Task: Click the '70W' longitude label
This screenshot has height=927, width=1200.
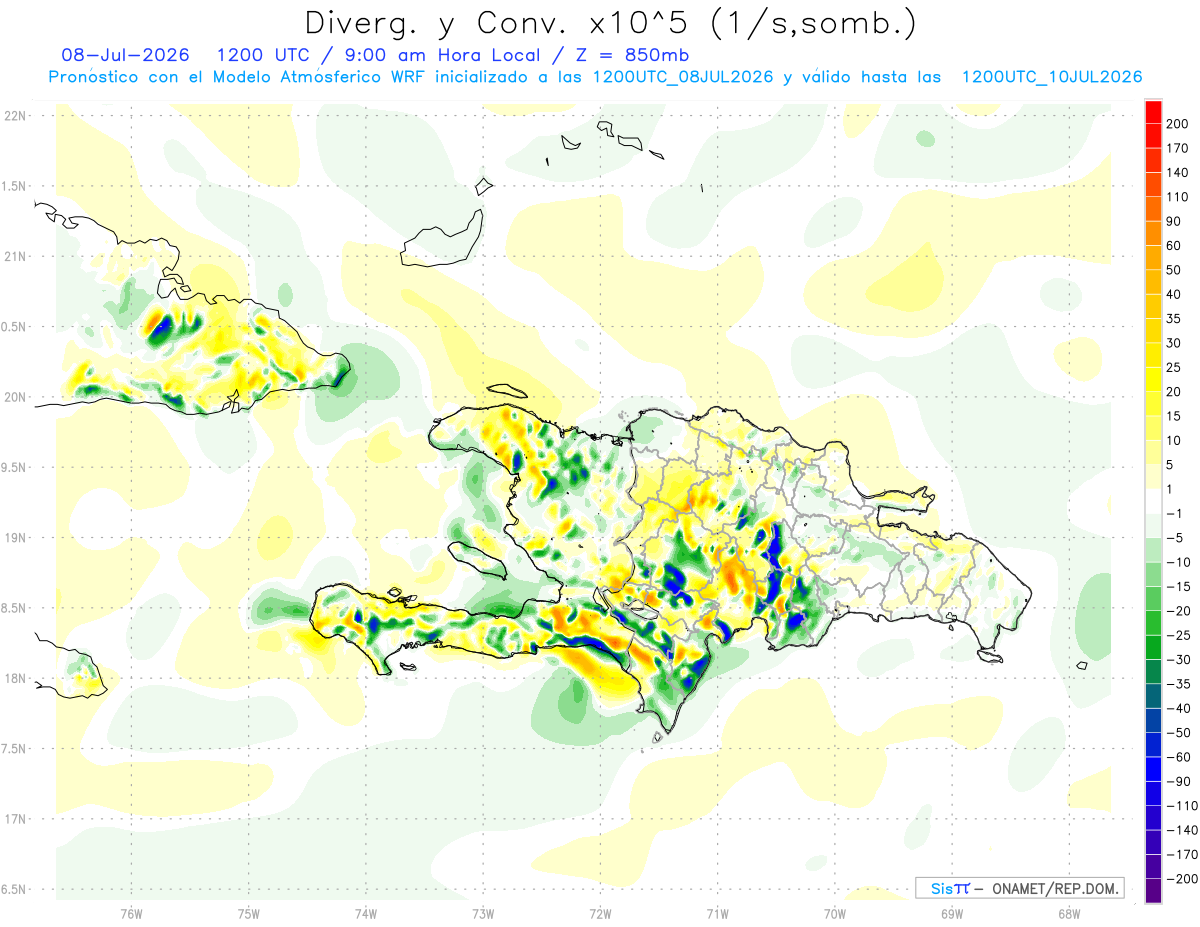Action: tap(835, 913)
